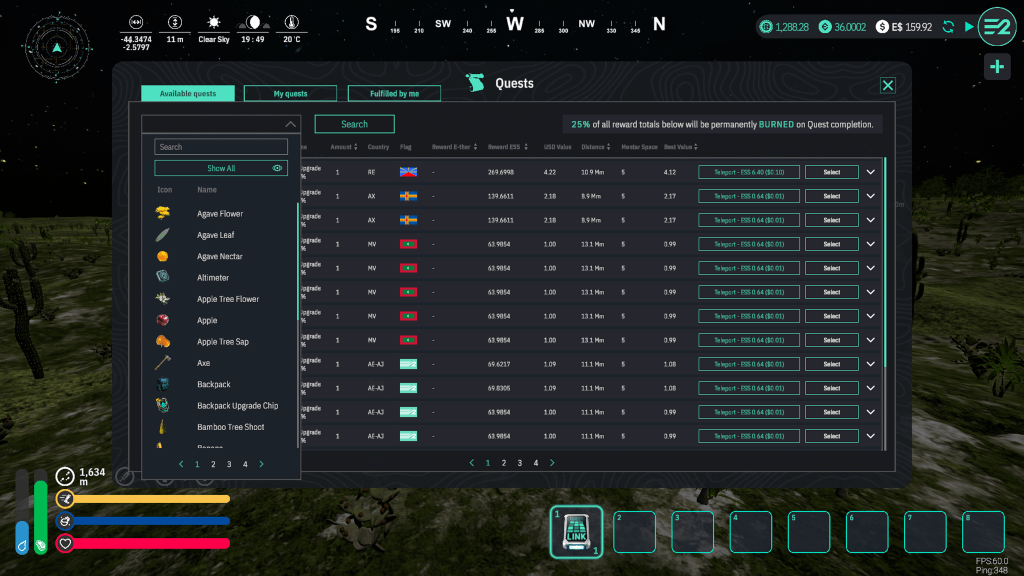
Task: Collapse the item filter dropdown
Action: coord(291,124)
